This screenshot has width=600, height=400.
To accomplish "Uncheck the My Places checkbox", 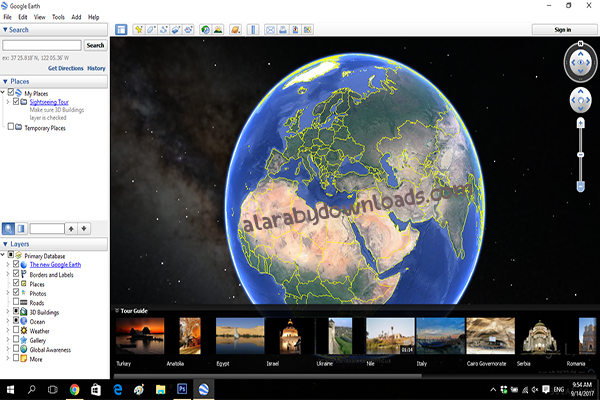I will click(x=11, y=92).
